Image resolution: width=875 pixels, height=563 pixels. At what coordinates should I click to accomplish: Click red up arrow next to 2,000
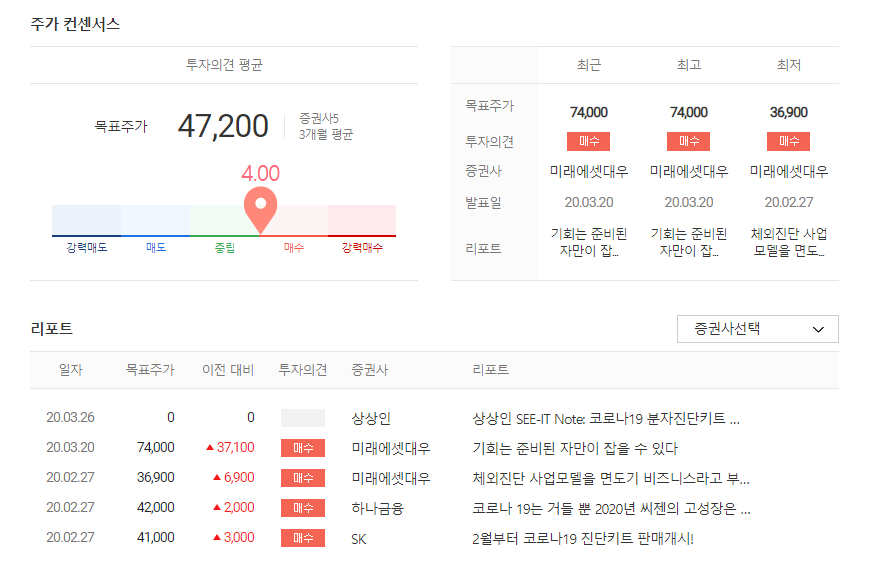217,508
